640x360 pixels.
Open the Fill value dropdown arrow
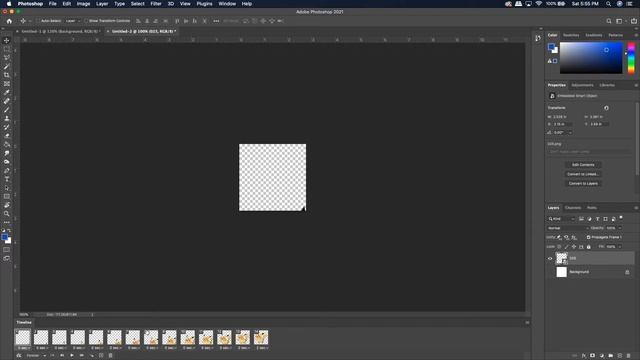click(620, 247)
